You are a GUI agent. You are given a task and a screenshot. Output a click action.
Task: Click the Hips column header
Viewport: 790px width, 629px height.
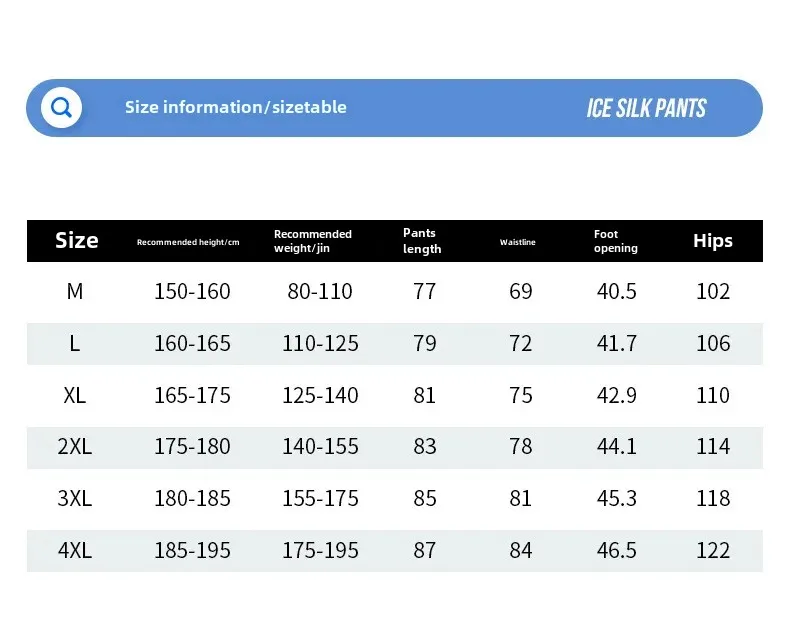click(713, 240)
